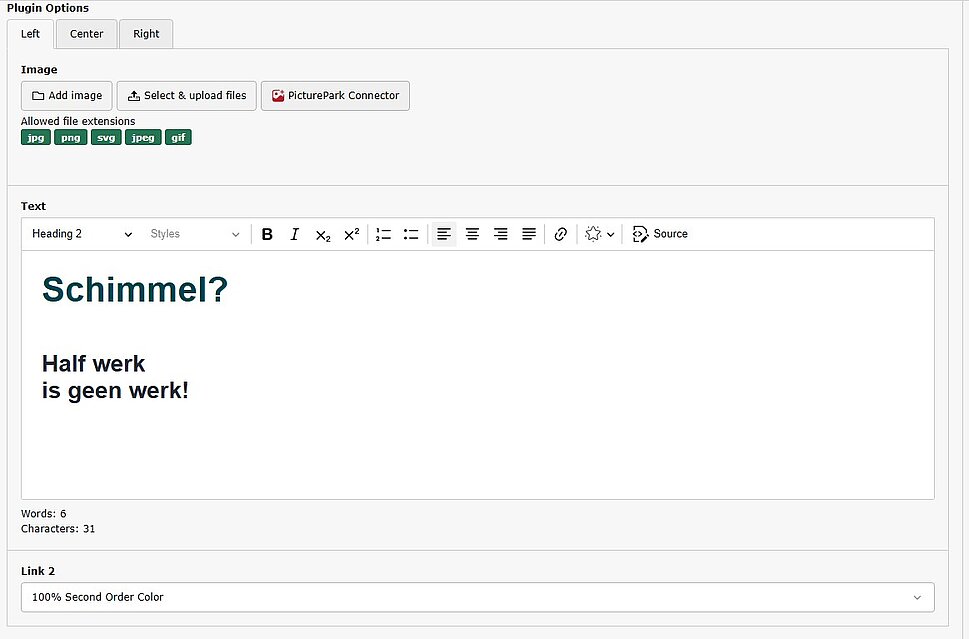Align text to the right
Image resolution: width=969 pixels, height=639 pixels.
(500, 234)
